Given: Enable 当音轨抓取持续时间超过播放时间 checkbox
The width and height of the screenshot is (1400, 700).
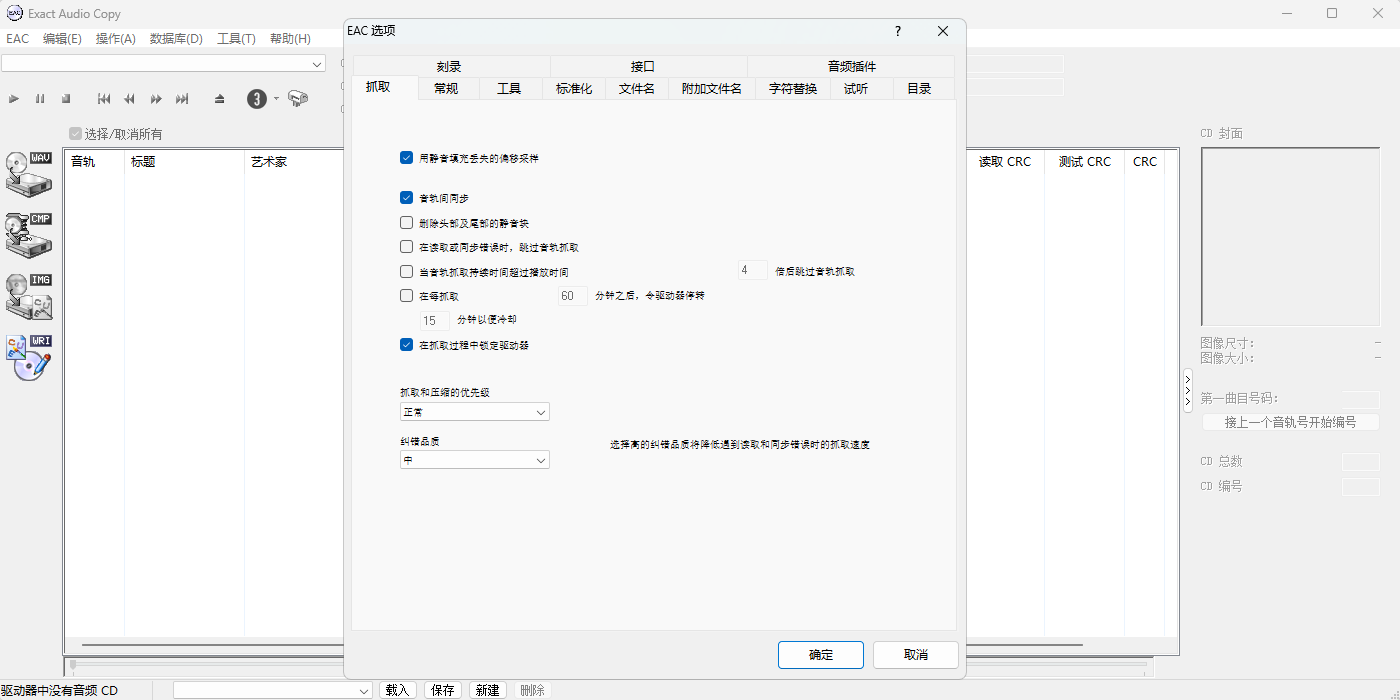Looking at the screenshot, I should click(x=406, y=271).
